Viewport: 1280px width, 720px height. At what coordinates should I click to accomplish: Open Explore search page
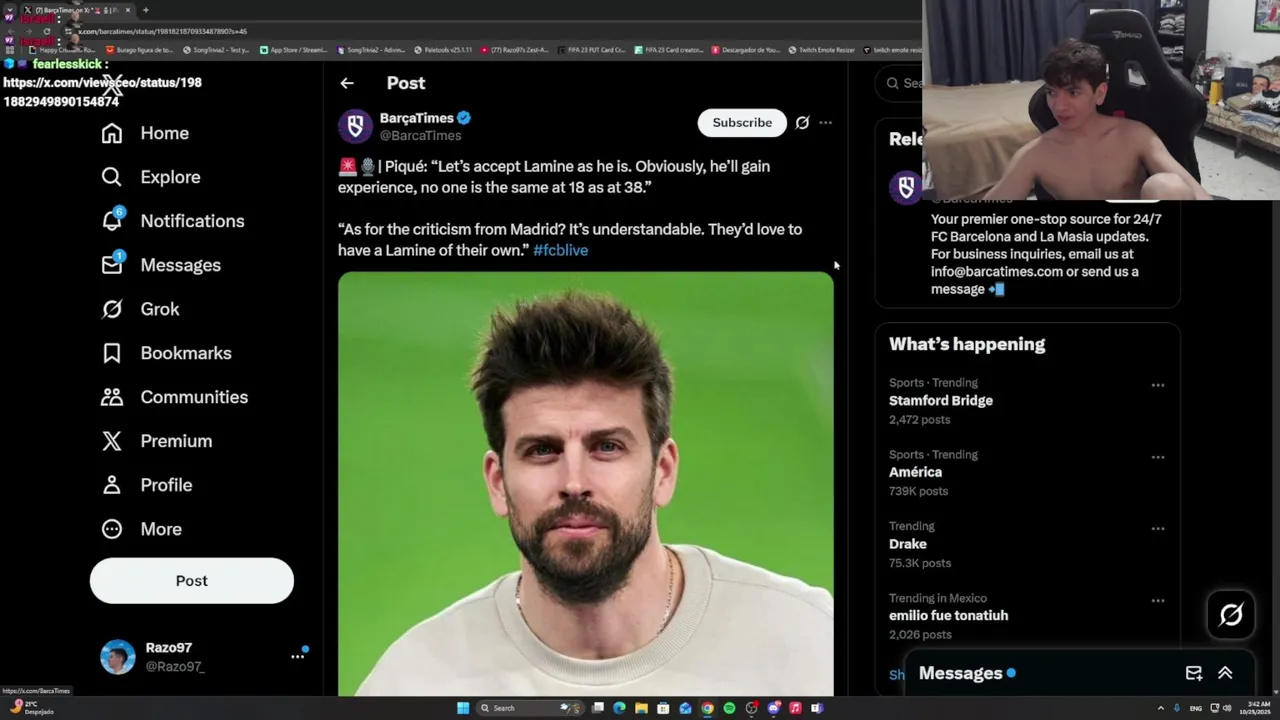[x=151, y=177]
